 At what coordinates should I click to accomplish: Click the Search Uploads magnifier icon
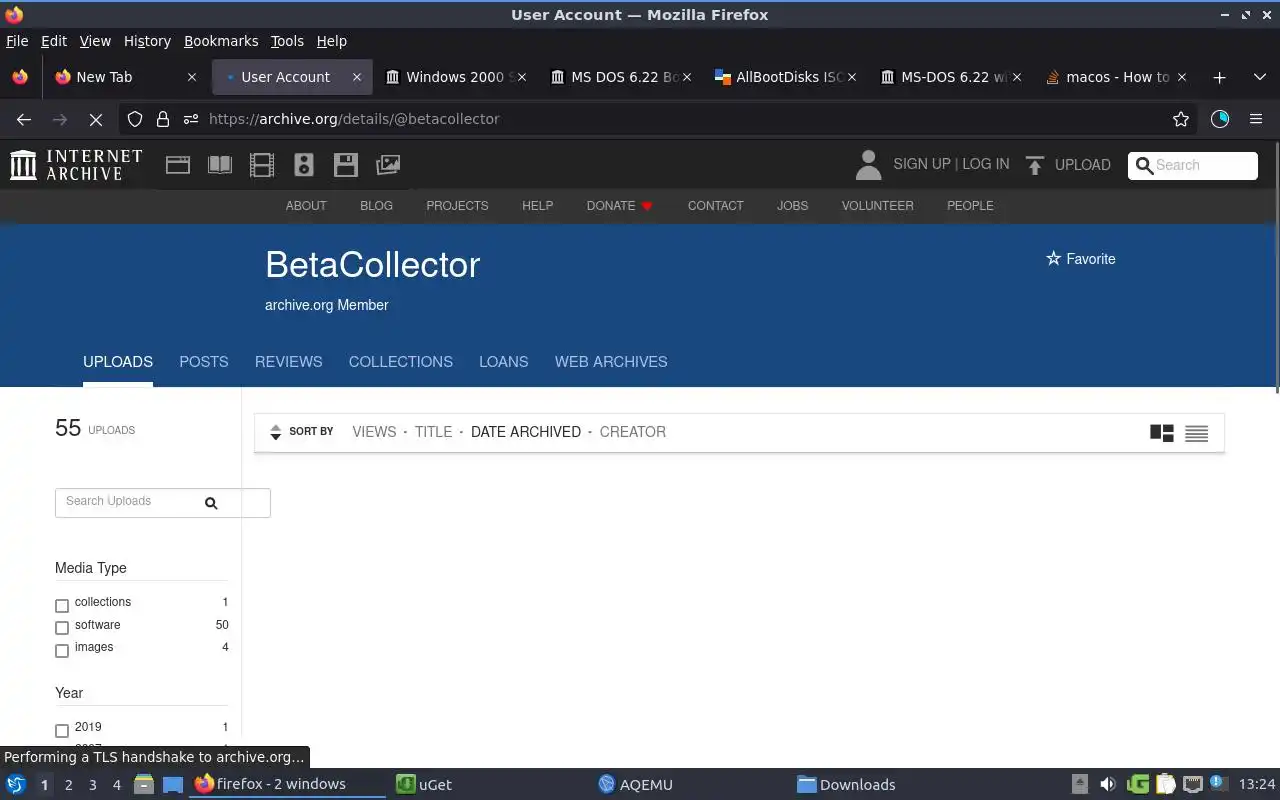pos(211,503)
